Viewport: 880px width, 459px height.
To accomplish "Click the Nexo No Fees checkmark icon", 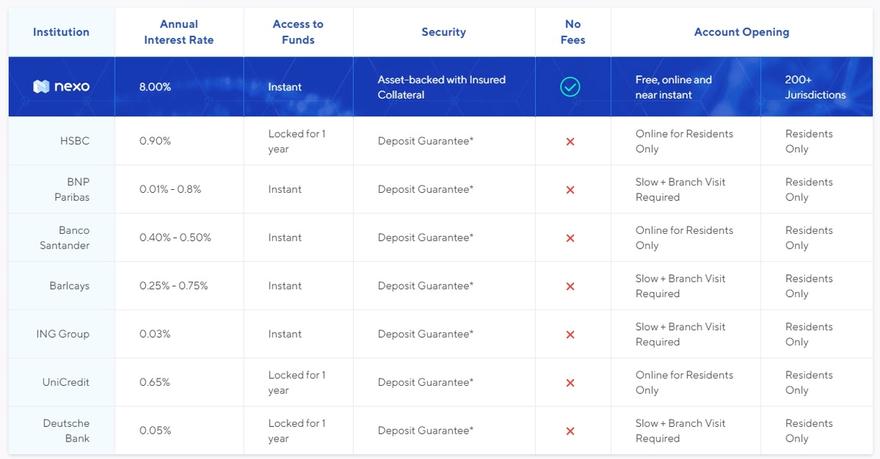I will click(570, 87).
